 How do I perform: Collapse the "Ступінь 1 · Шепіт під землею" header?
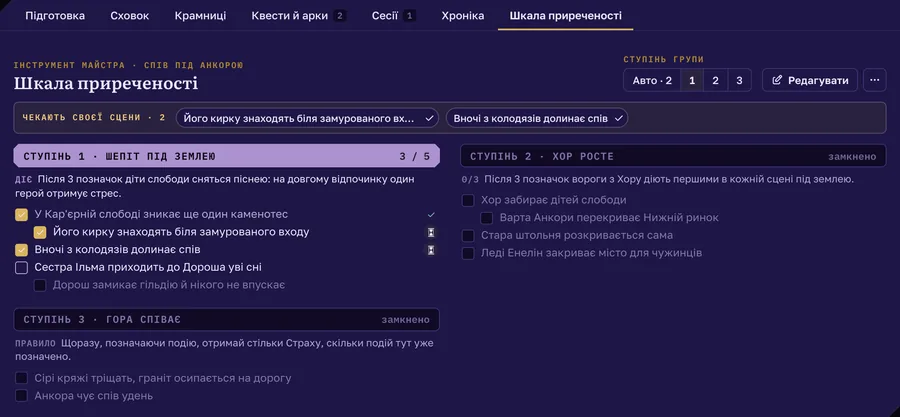[227, 156]
